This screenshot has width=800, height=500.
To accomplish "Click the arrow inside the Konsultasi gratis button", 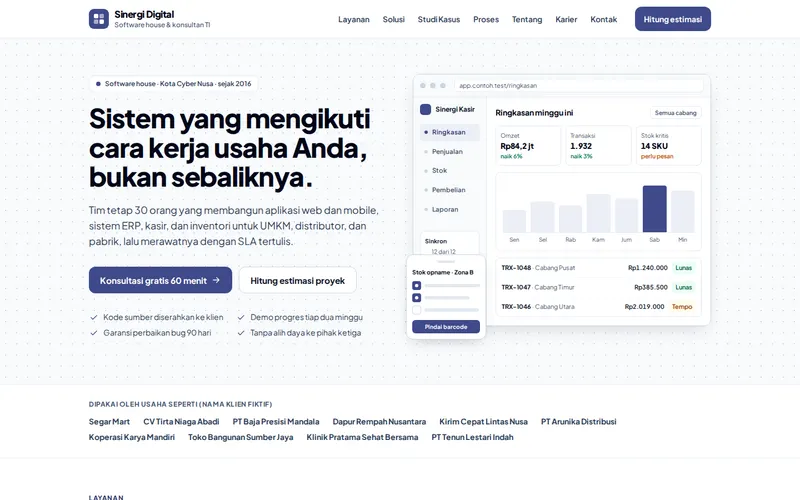I will (216, 280).
